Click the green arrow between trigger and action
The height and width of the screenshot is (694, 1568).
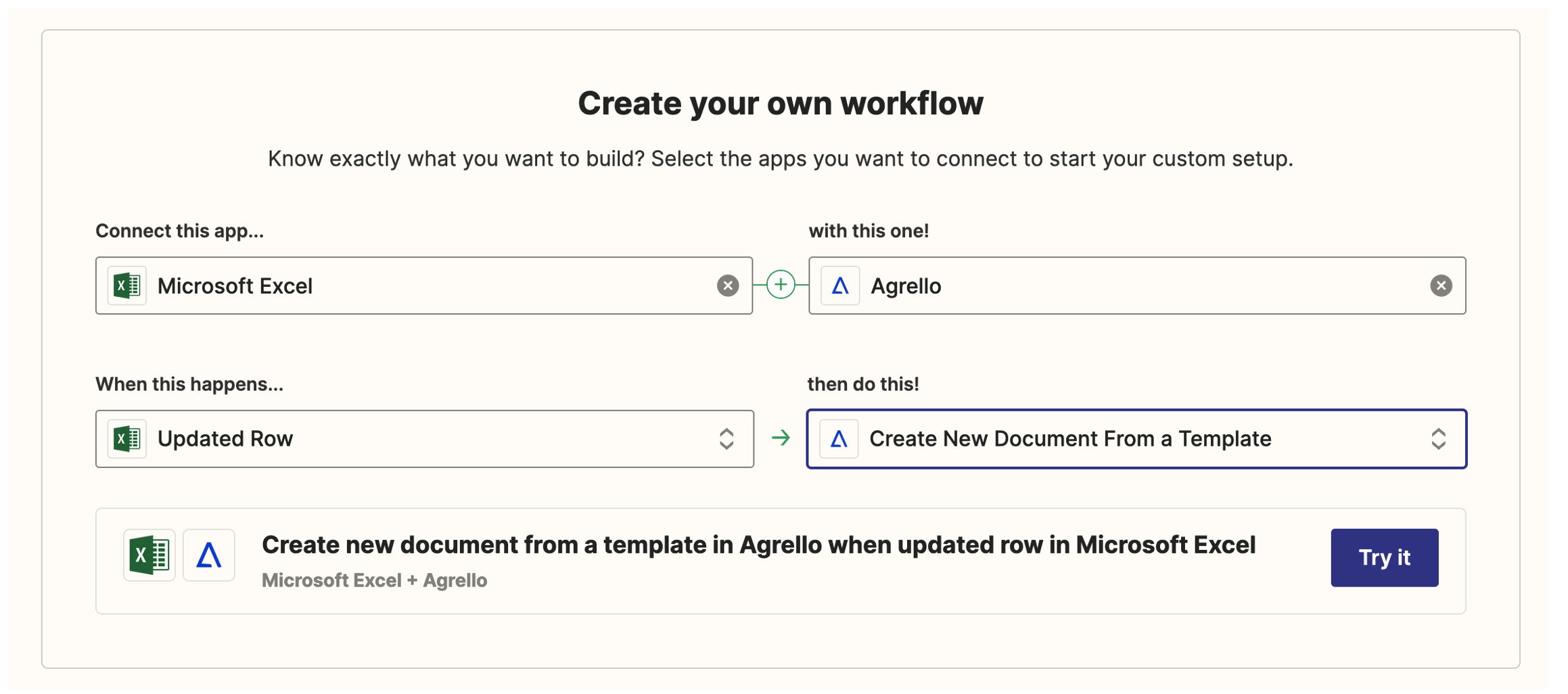pyautogui.click(x=781, y=438)
